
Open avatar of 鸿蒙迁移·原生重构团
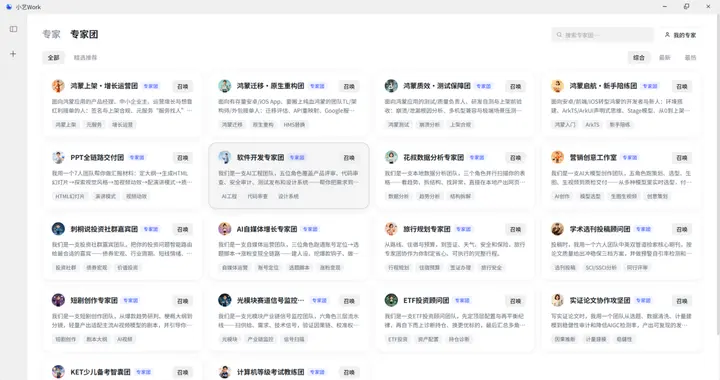pos(225,86)
